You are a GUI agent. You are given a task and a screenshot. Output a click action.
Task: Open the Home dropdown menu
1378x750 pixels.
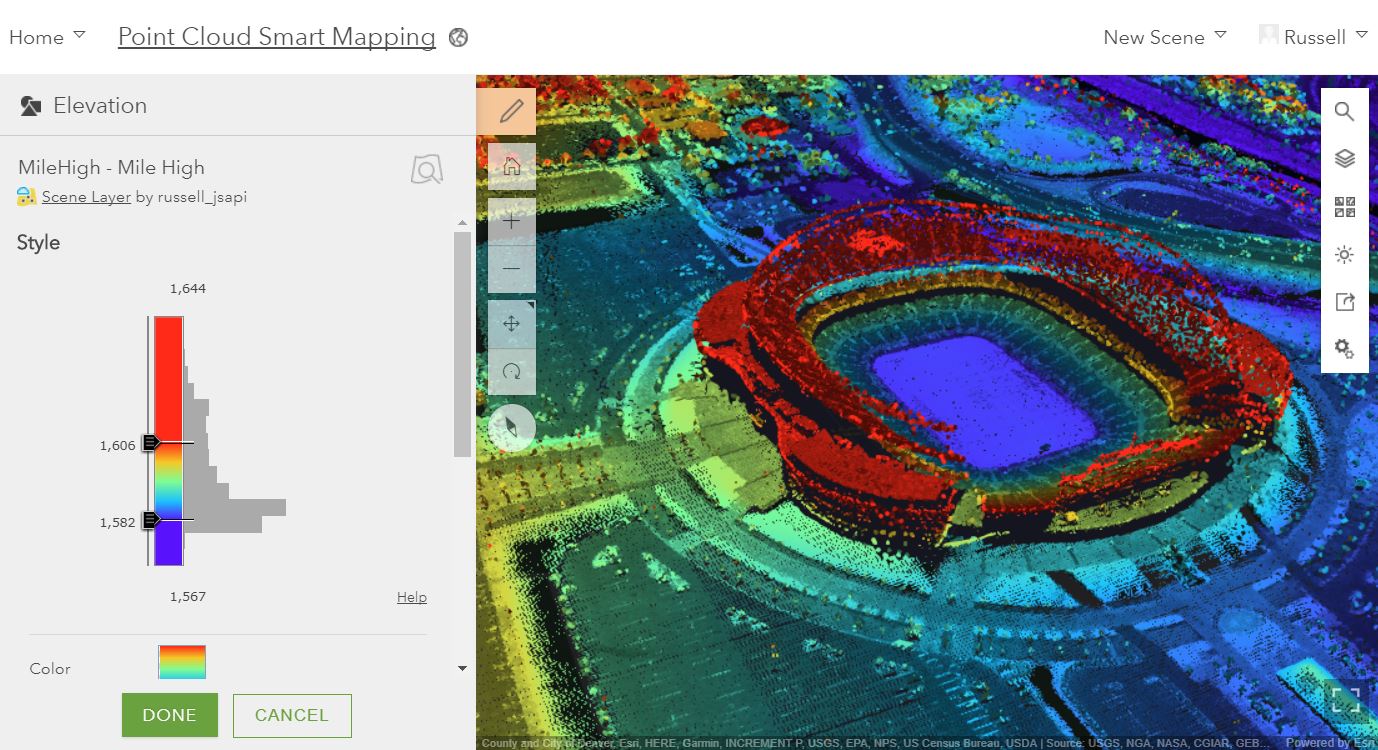47,37
